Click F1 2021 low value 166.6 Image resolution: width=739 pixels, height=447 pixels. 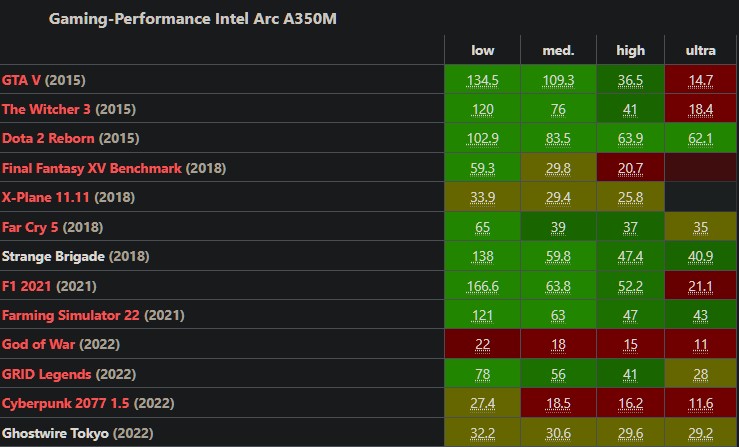click(x=482, y=286)
